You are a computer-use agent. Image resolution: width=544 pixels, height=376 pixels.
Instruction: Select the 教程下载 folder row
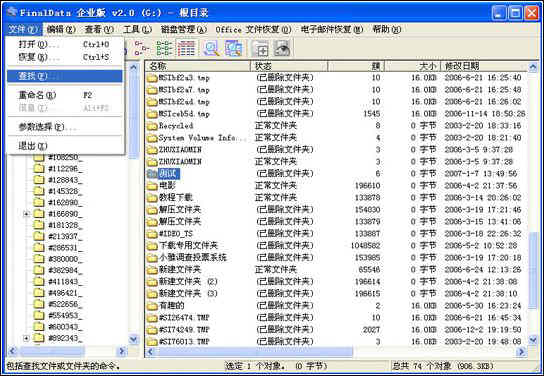coord(336,198)
